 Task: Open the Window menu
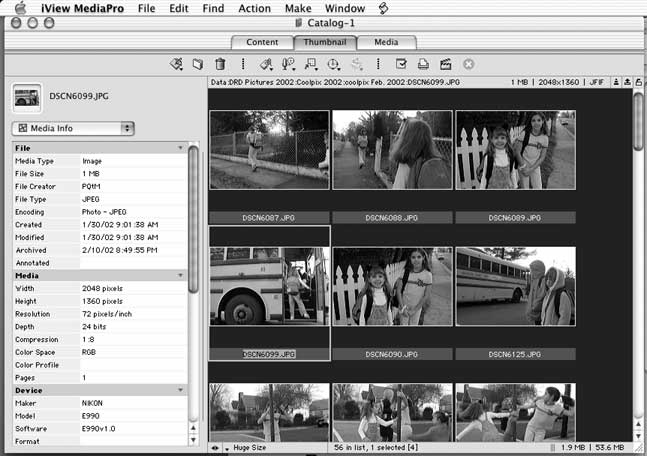click(x=345, y=8)
